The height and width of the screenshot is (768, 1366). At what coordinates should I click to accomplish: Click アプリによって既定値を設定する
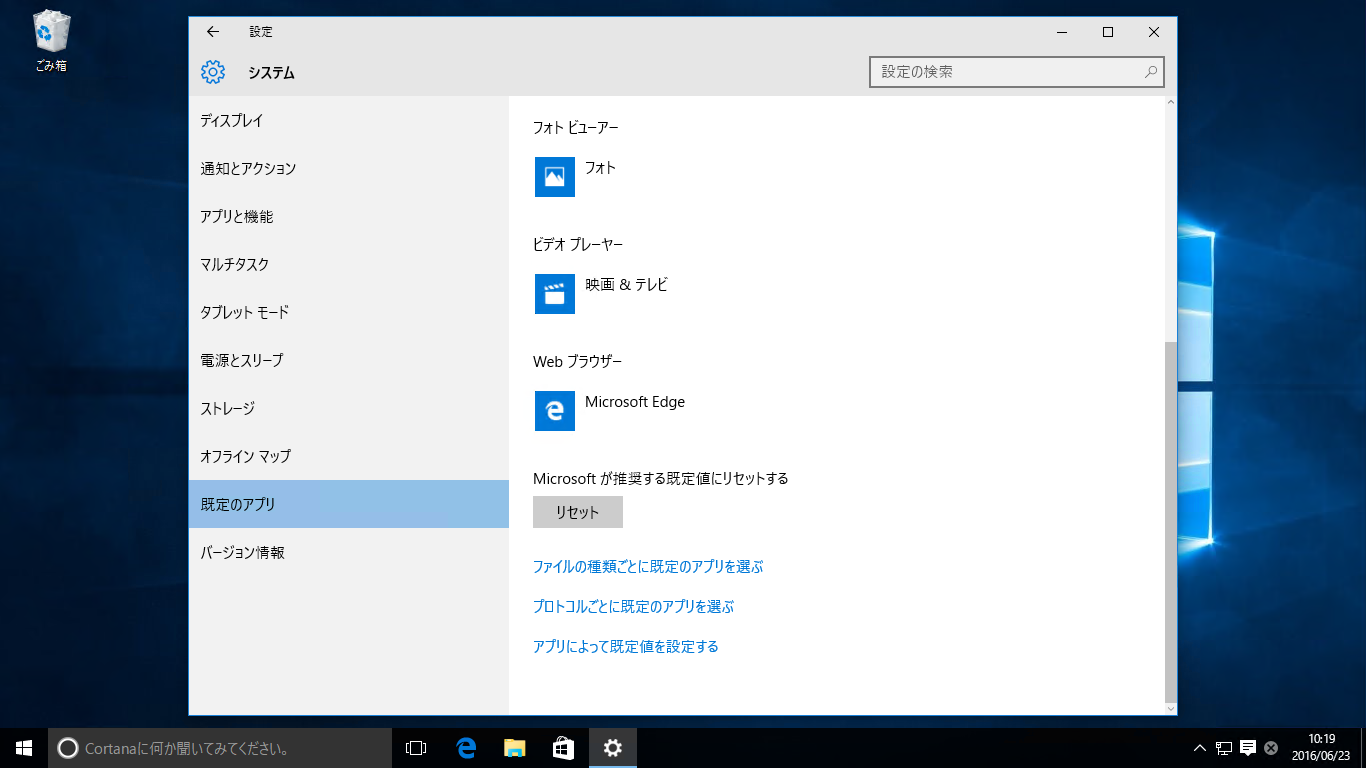626,646
